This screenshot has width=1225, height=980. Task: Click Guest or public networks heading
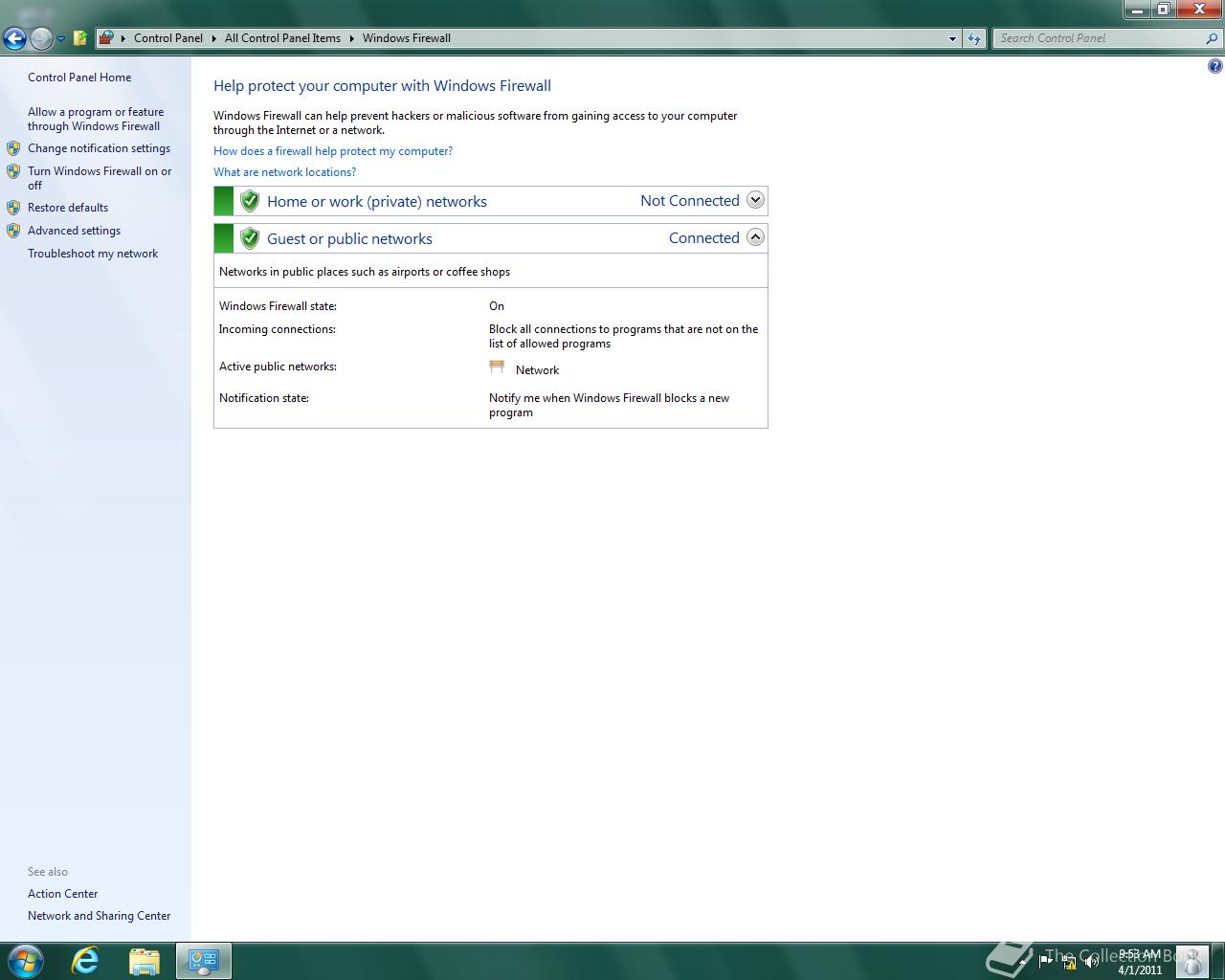349,238
